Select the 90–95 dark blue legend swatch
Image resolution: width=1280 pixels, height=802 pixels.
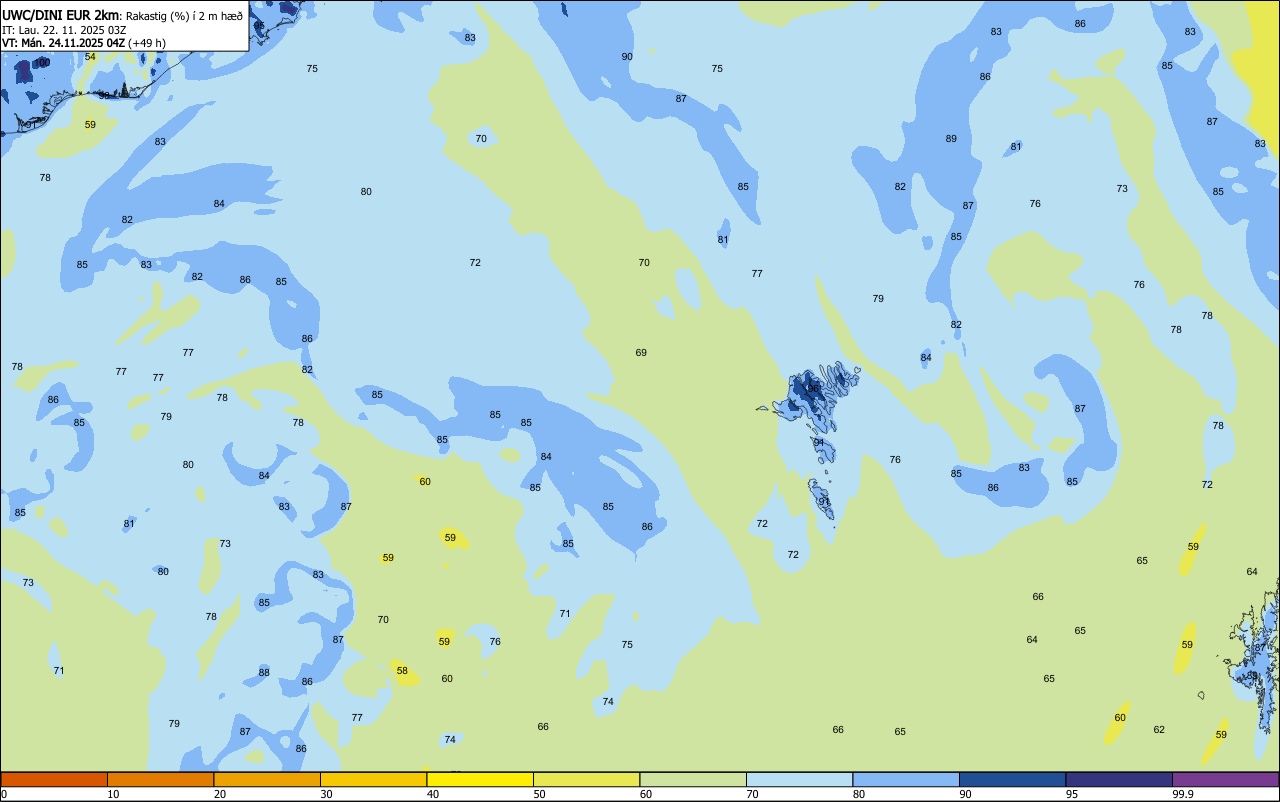(1012, 779)
